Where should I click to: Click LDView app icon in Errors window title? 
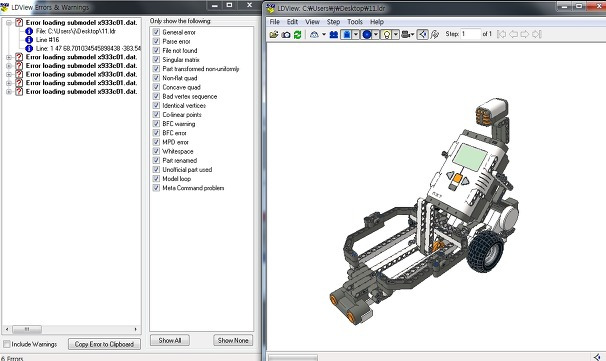(5, 7)
